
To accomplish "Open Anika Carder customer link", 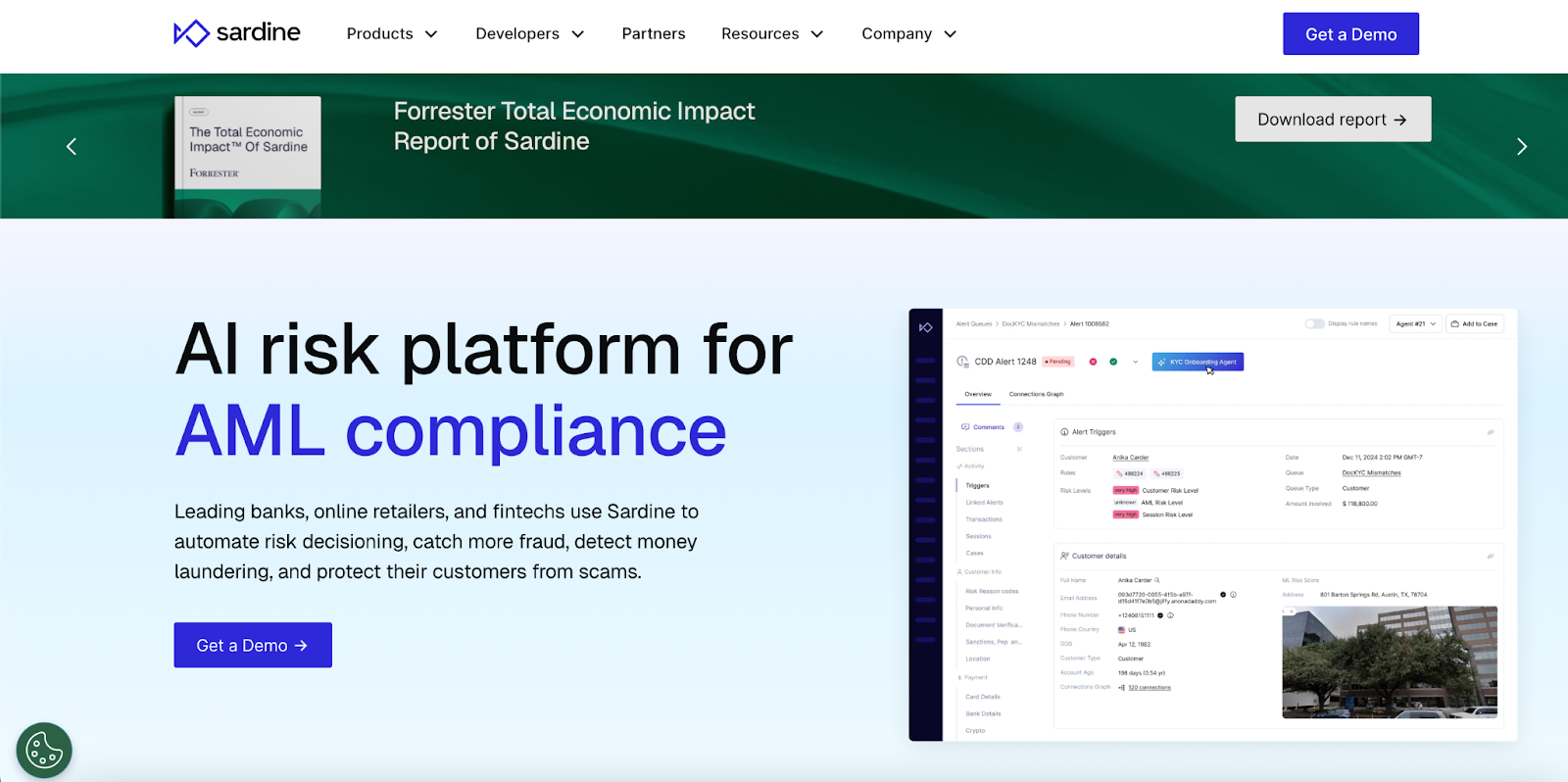I will tap(1130, 458).
